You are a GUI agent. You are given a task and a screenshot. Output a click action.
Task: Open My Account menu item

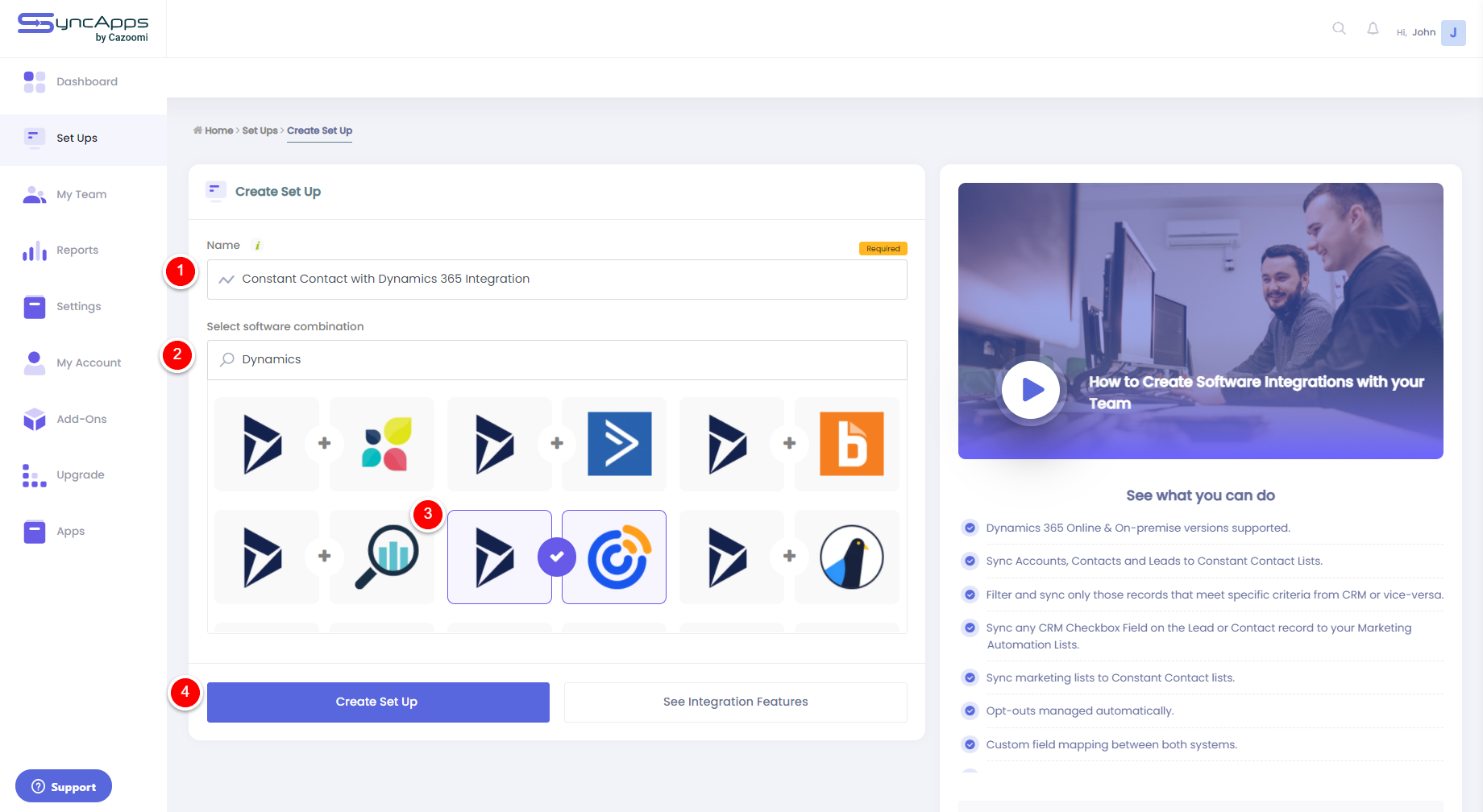89,363
